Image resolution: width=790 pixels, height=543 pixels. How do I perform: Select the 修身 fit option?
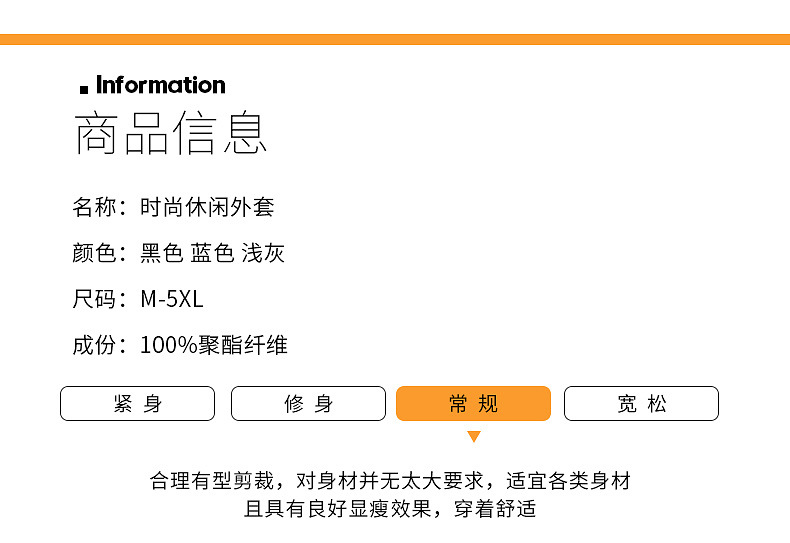pos(308,404)
